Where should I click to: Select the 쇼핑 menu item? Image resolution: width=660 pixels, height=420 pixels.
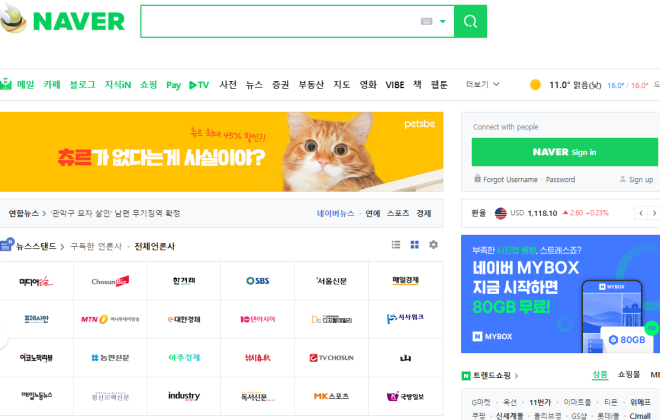[149, 85]
